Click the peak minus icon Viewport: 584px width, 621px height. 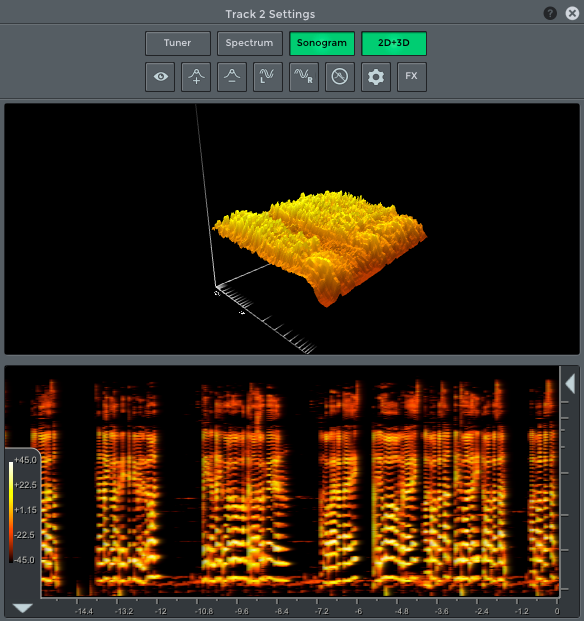coord(232,76)
